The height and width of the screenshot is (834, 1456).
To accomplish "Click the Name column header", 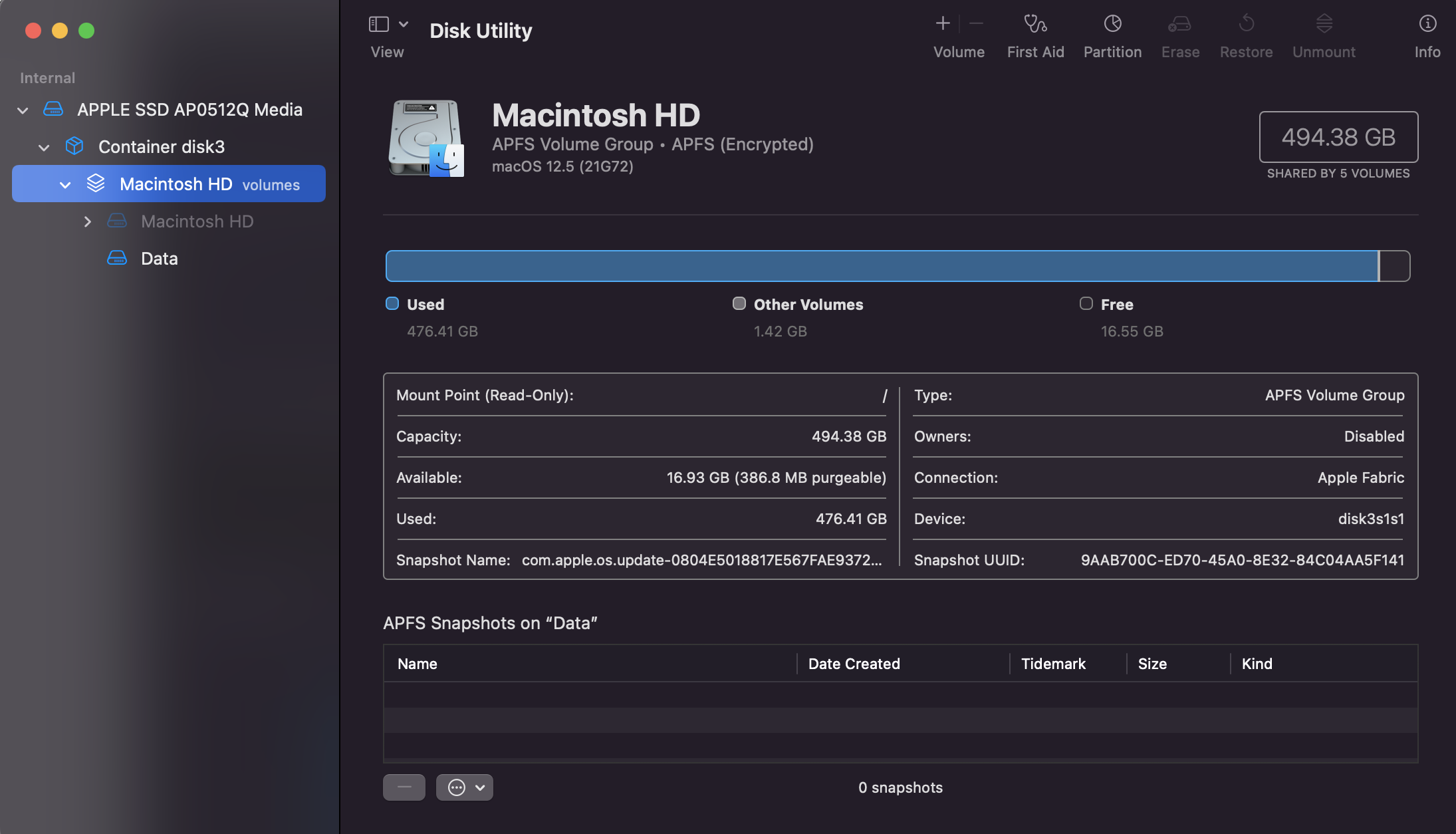I will pos(417,664).
